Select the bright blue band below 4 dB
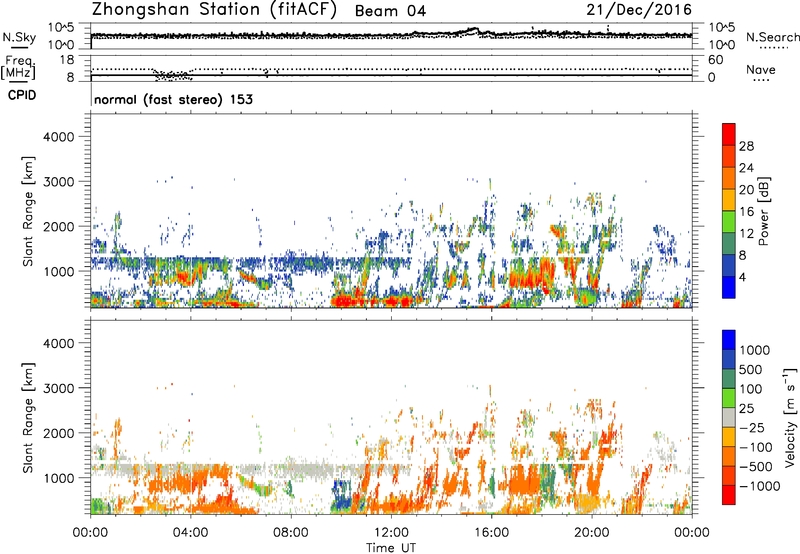 point(729,287)
